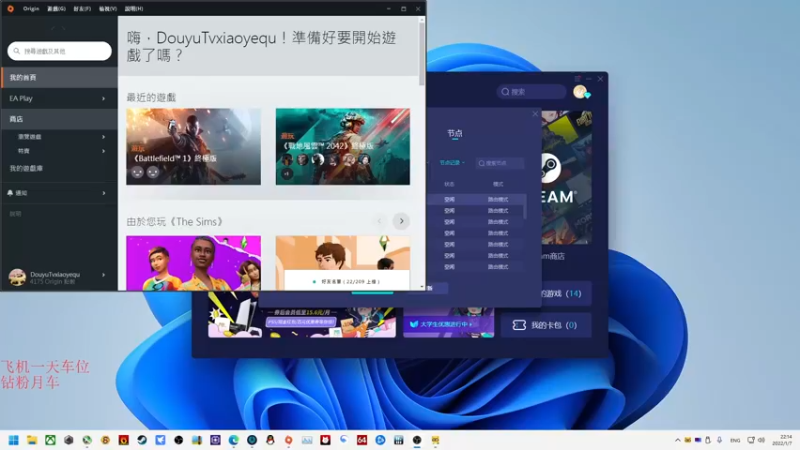
Task: Click the Origin logo in the title bar
Action: click(10, 8)
